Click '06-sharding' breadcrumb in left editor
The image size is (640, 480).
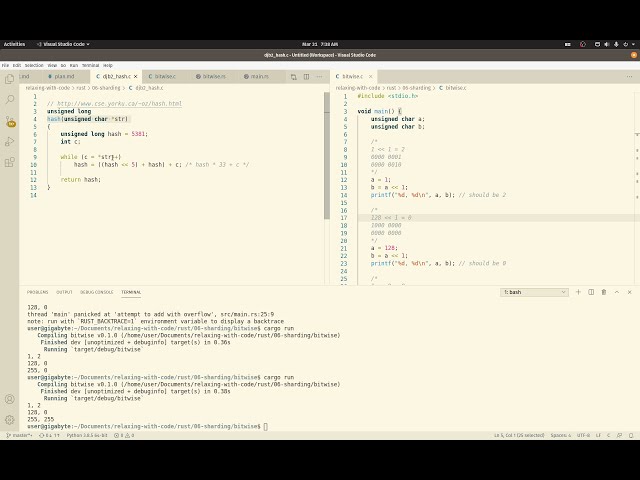pos(106,88)
